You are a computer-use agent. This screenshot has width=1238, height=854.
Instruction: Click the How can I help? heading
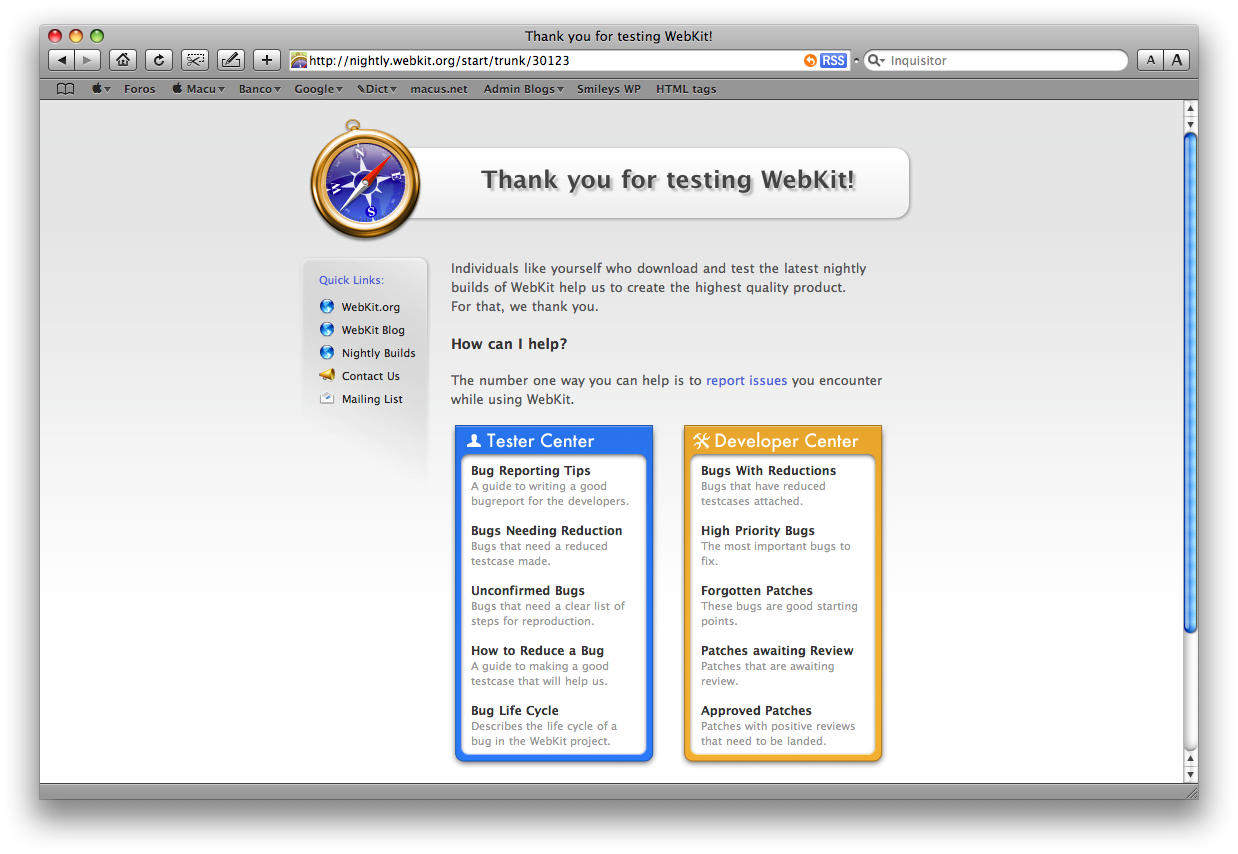(509, 344)
